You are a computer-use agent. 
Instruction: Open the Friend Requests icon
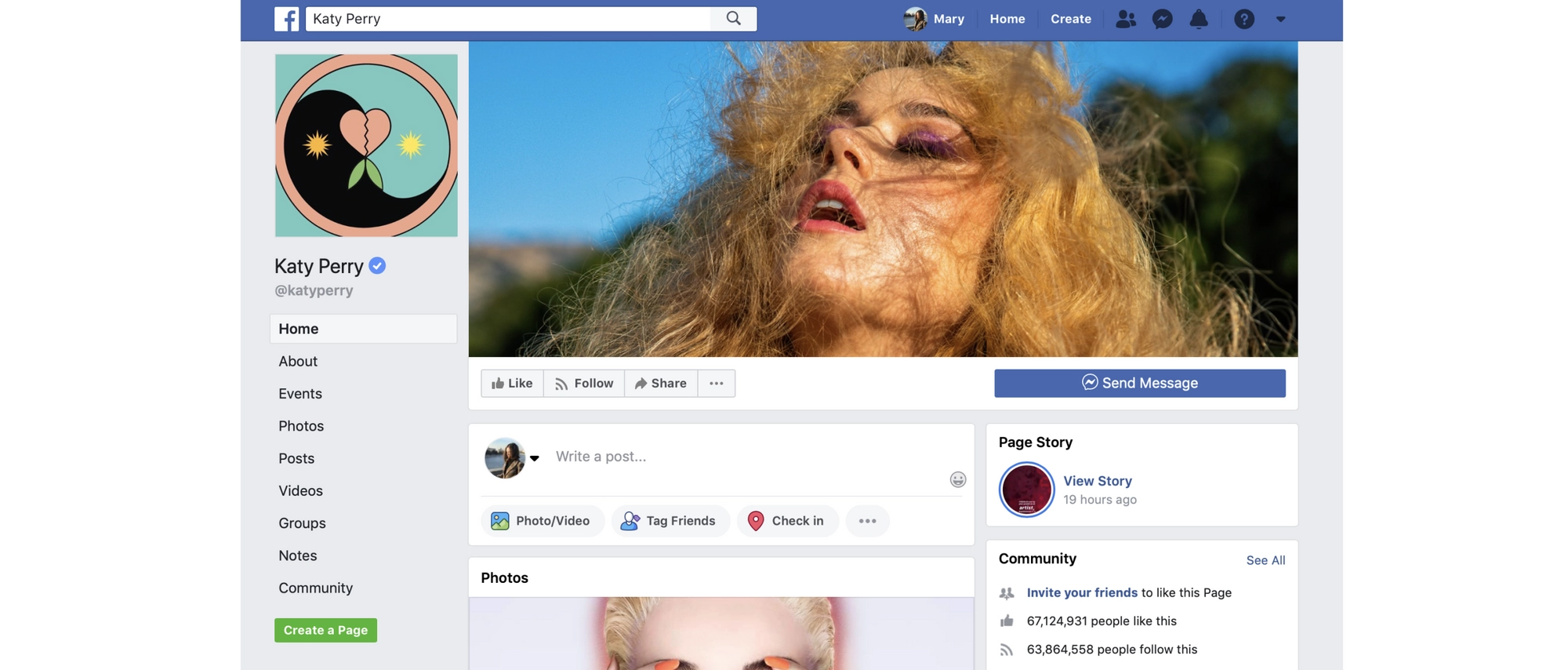click(x=1126, y=19)
